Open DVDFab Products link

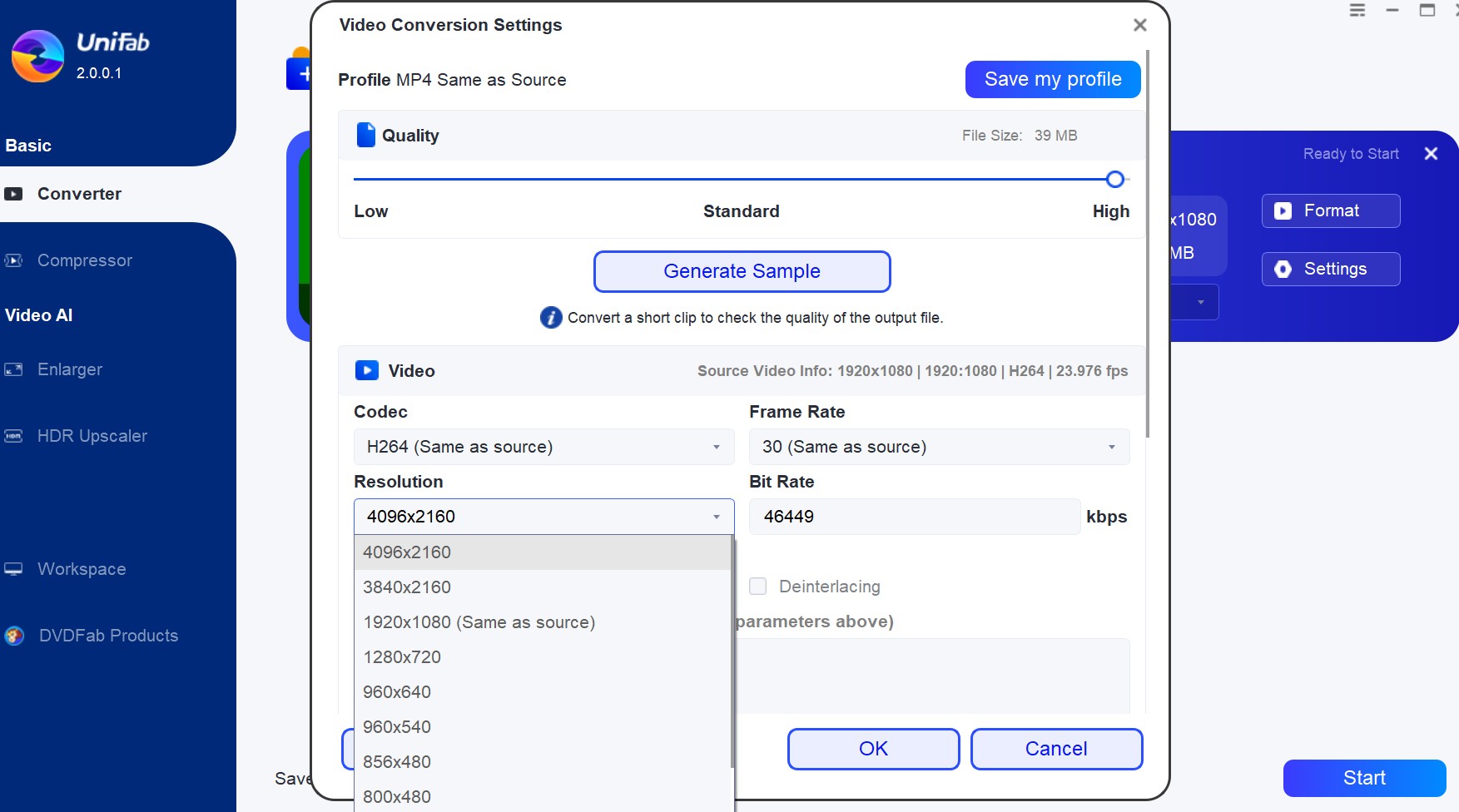(108, 636)
